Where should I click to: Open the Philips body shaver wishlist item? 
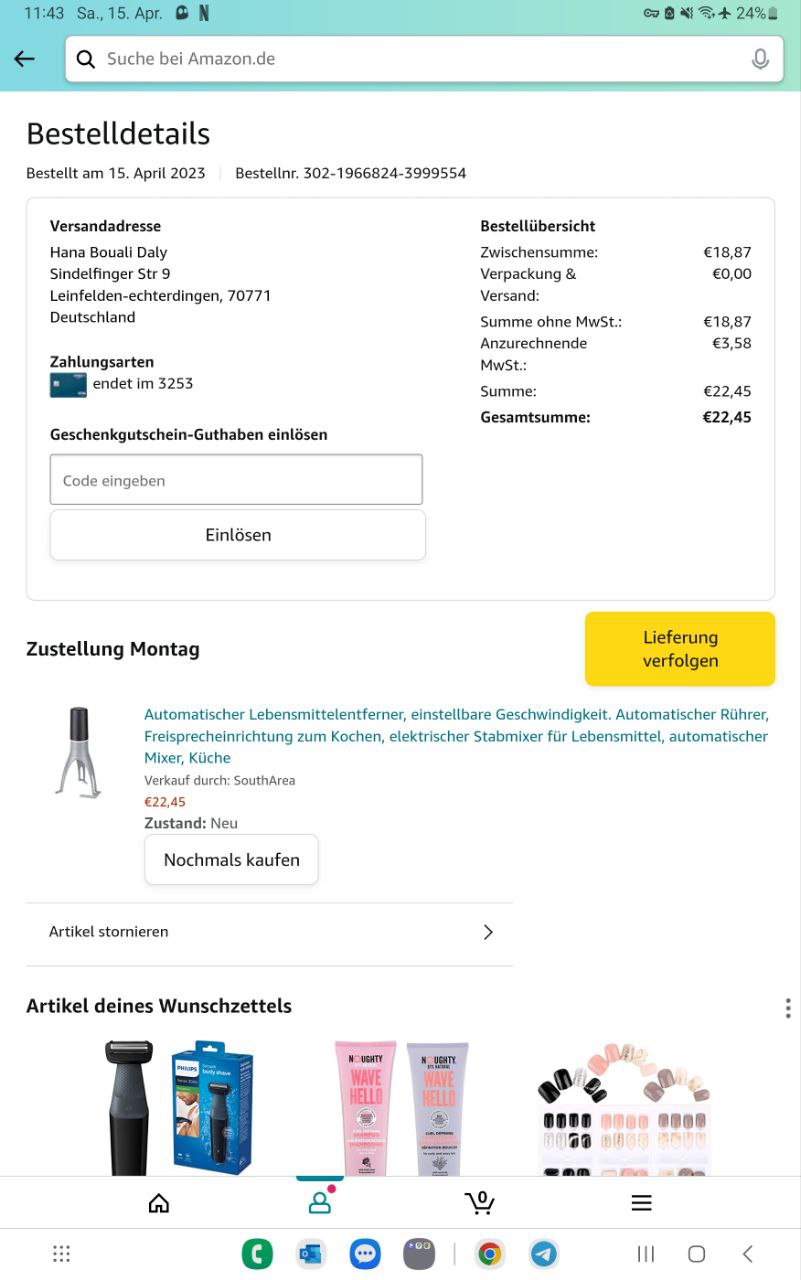180,1108
